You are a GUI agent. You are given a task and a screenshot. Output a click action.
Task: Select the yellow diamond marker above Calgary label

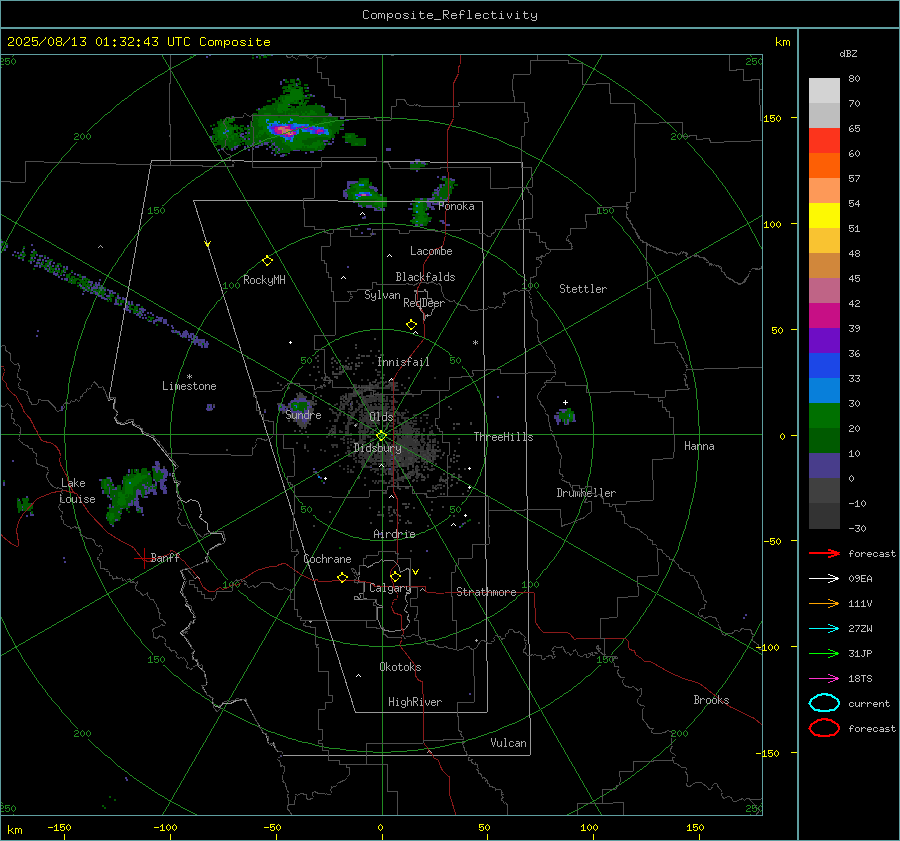click(x=395, y=576)
